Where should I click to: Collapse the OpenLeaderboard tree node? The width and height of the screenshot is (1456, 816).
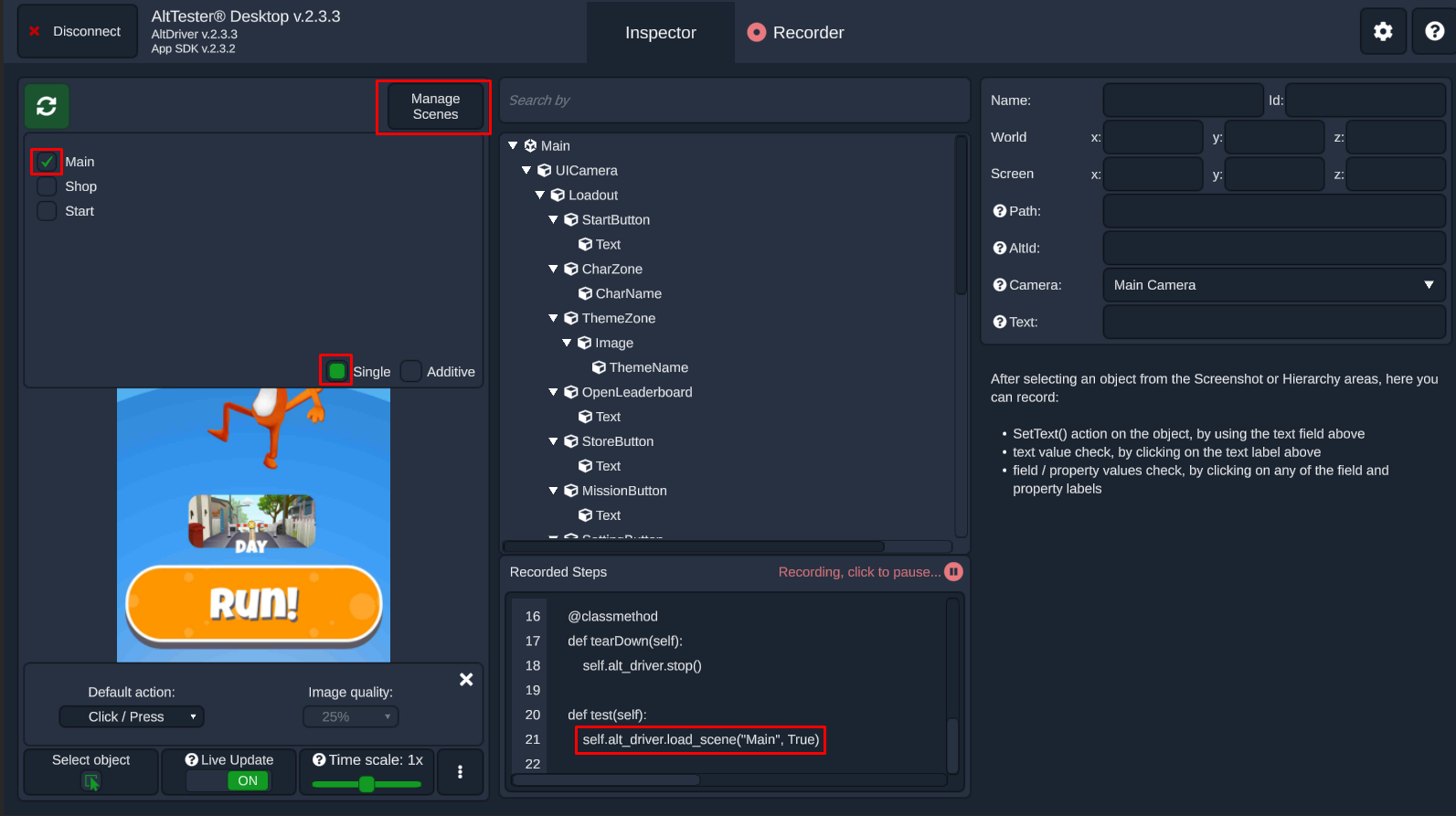coord(553,392)
